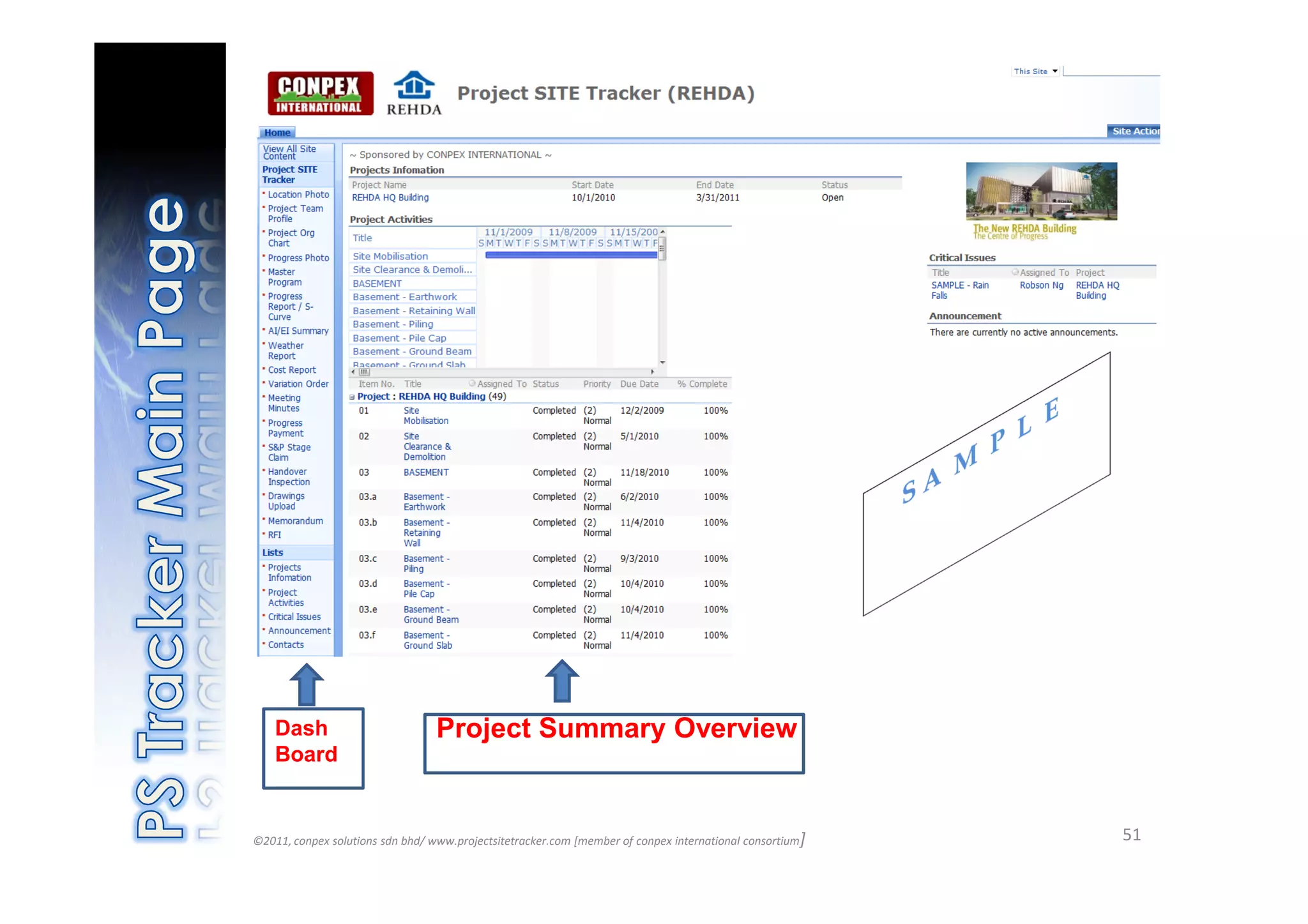Click the CONPEX International logo
Image resolution: width=1308 pixels, height=924 pixels.
pos(320,93)
